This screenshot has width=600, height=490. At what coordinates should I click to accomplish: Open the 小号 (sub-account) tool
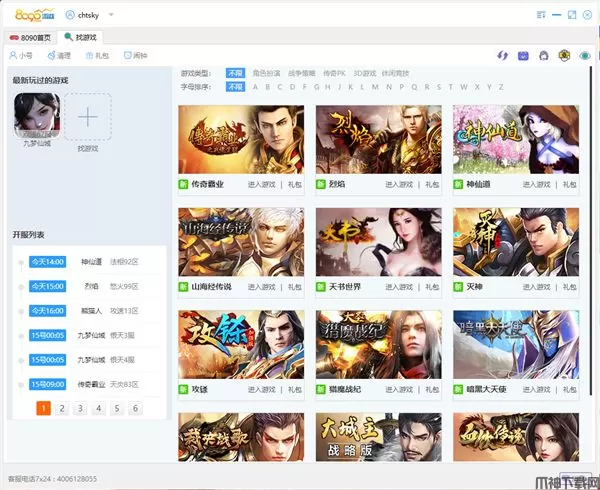tap(21, 55)
